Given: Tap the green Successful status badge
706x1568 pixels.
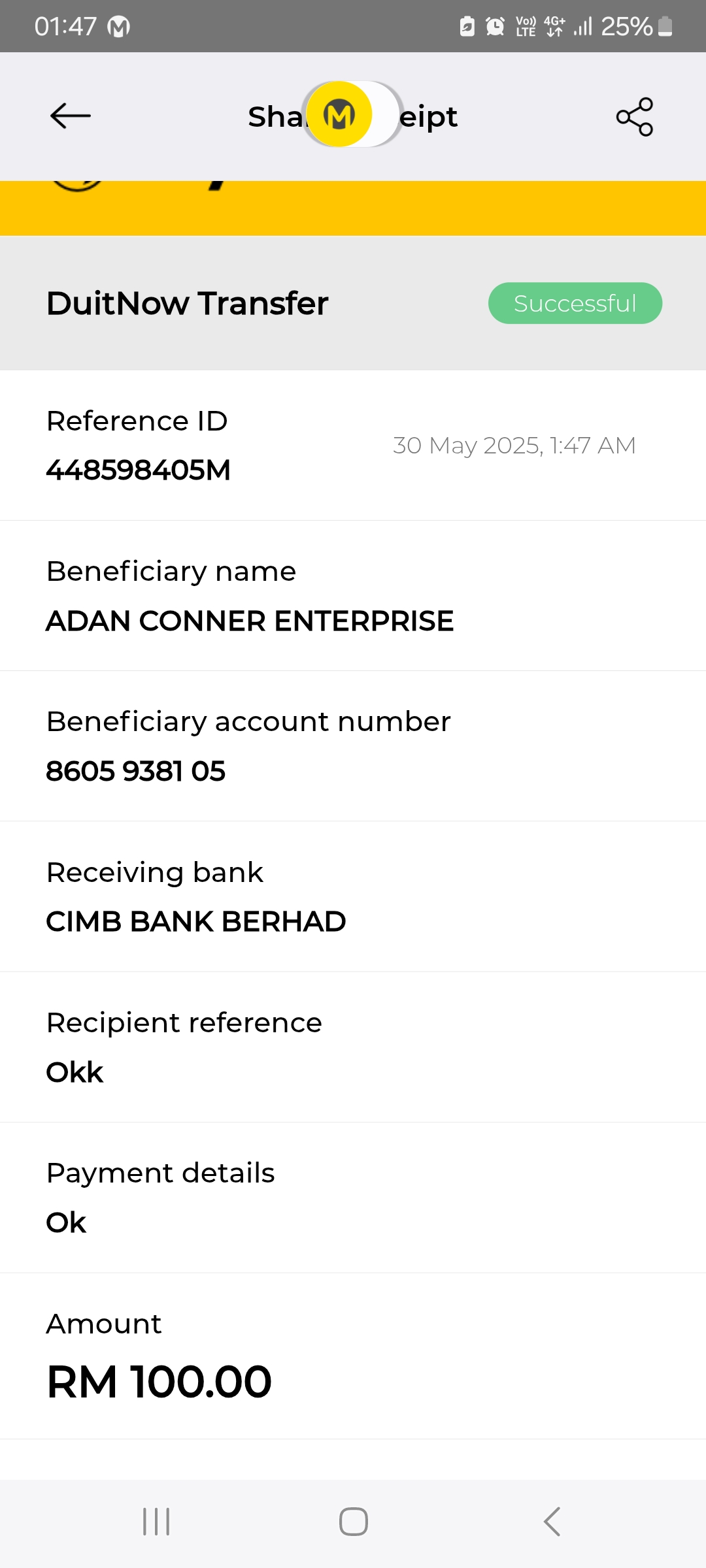Looking at the screenshot, I should (x=575, y=303).
